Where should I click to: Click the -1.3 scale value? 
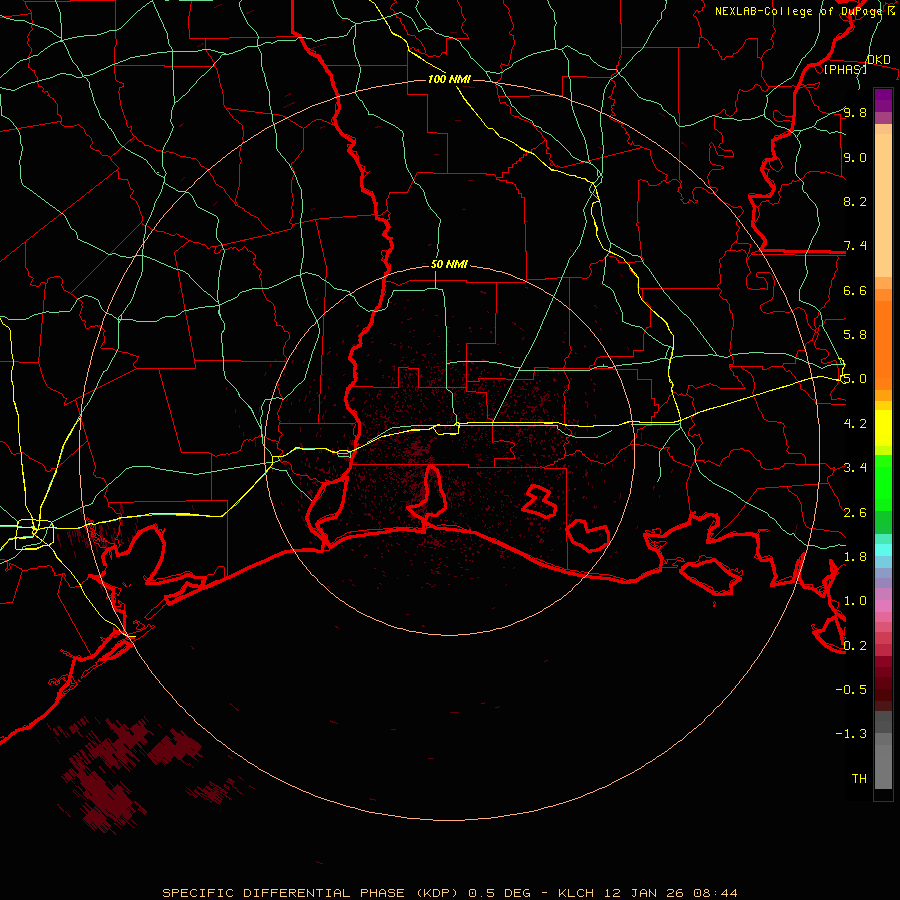click(851, 734)
